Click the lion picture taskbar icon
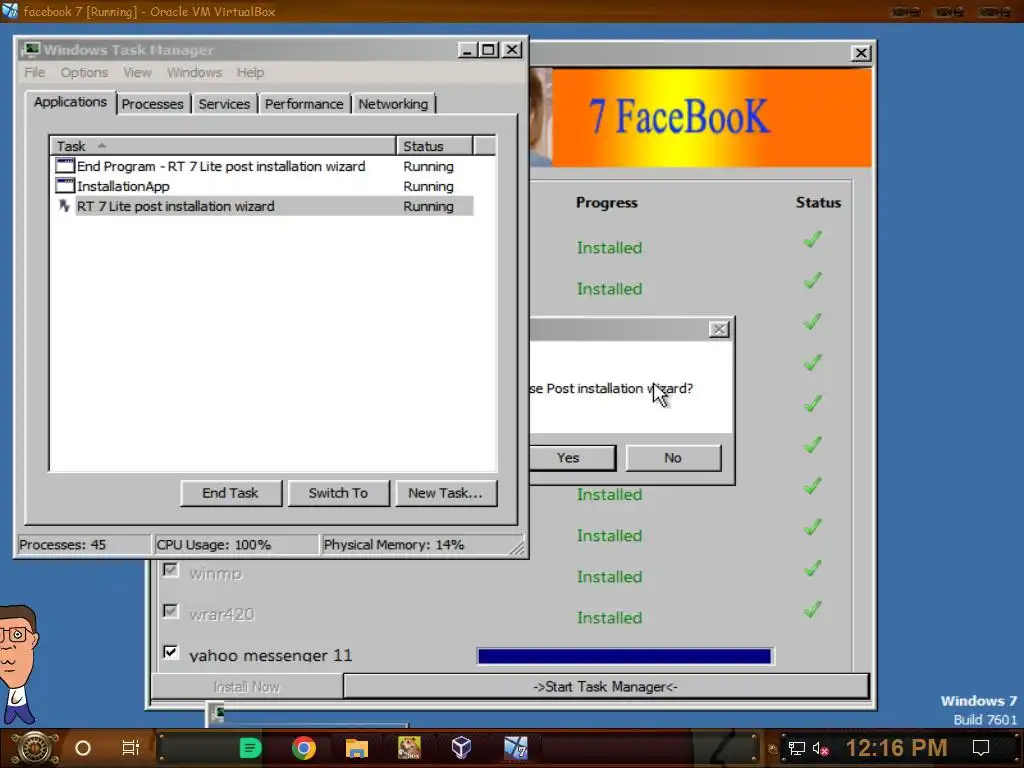 click(x=409, y=748)
